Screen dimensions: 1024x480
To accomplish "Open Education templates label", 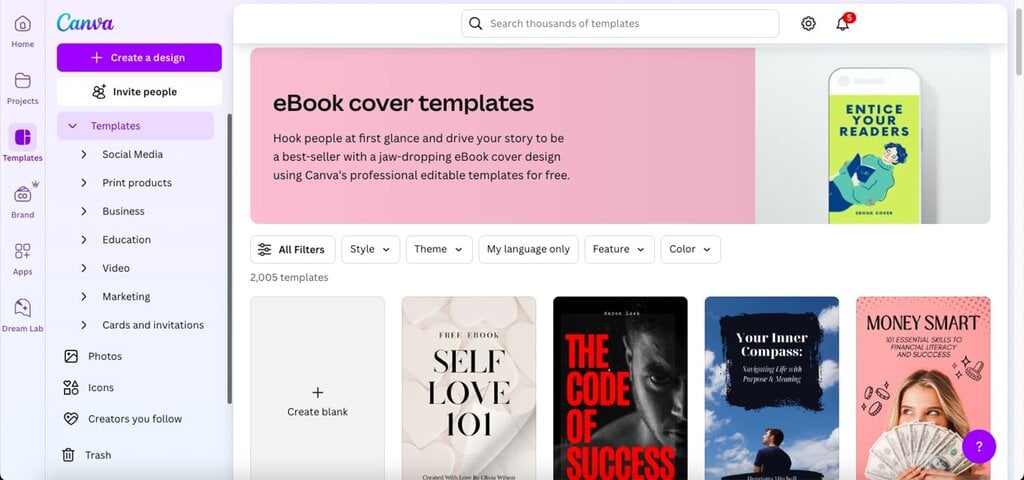I will [x=127, y=240].
